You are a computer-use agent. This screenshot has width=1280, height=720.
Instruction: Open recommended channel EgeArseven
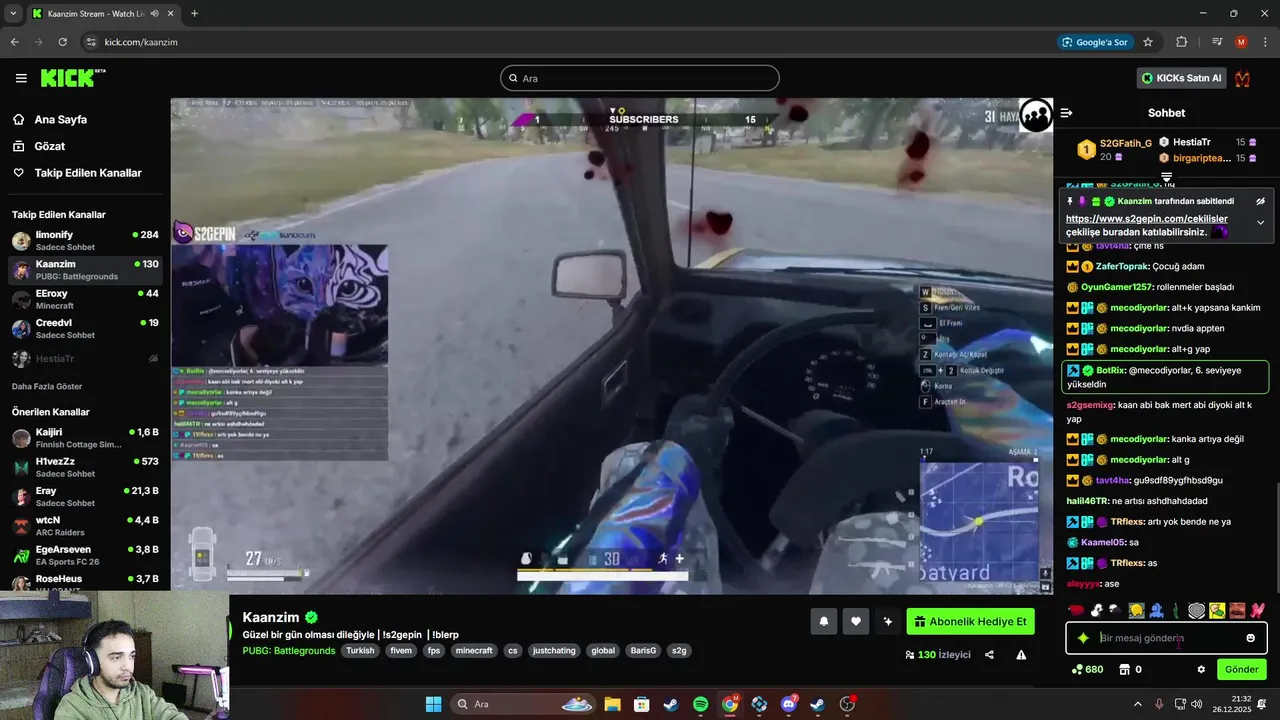click(x=85, y=554)
